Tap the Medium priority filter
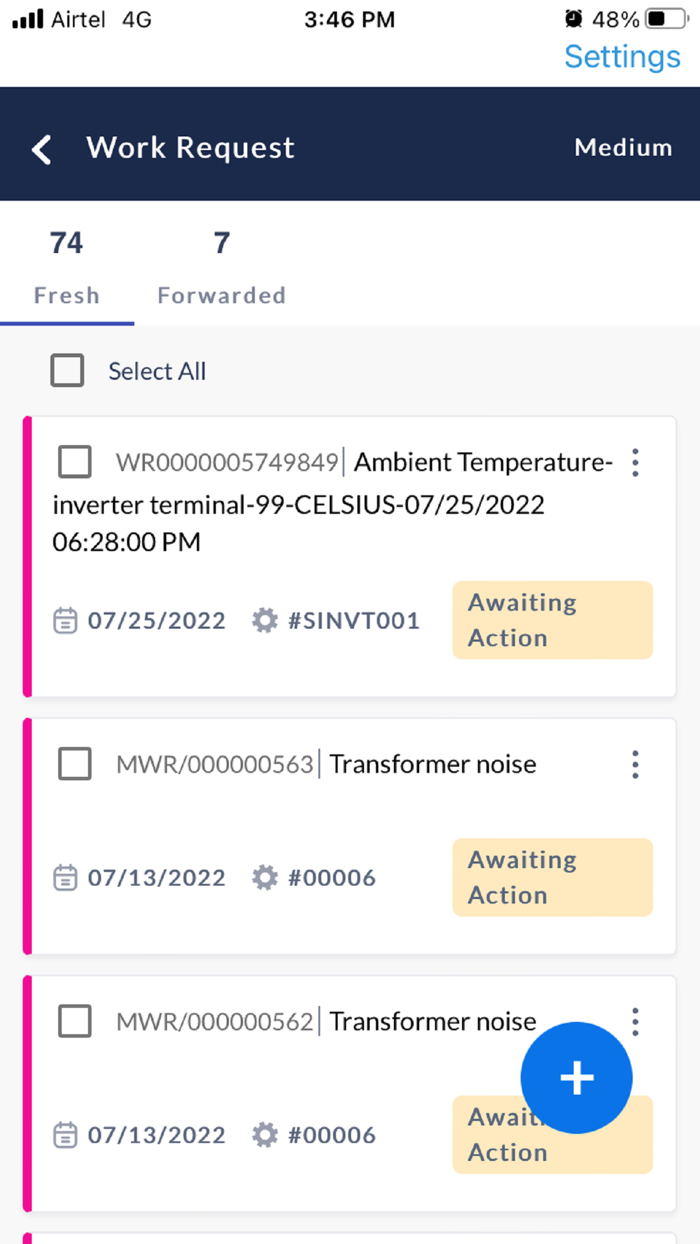 [623, 148]
